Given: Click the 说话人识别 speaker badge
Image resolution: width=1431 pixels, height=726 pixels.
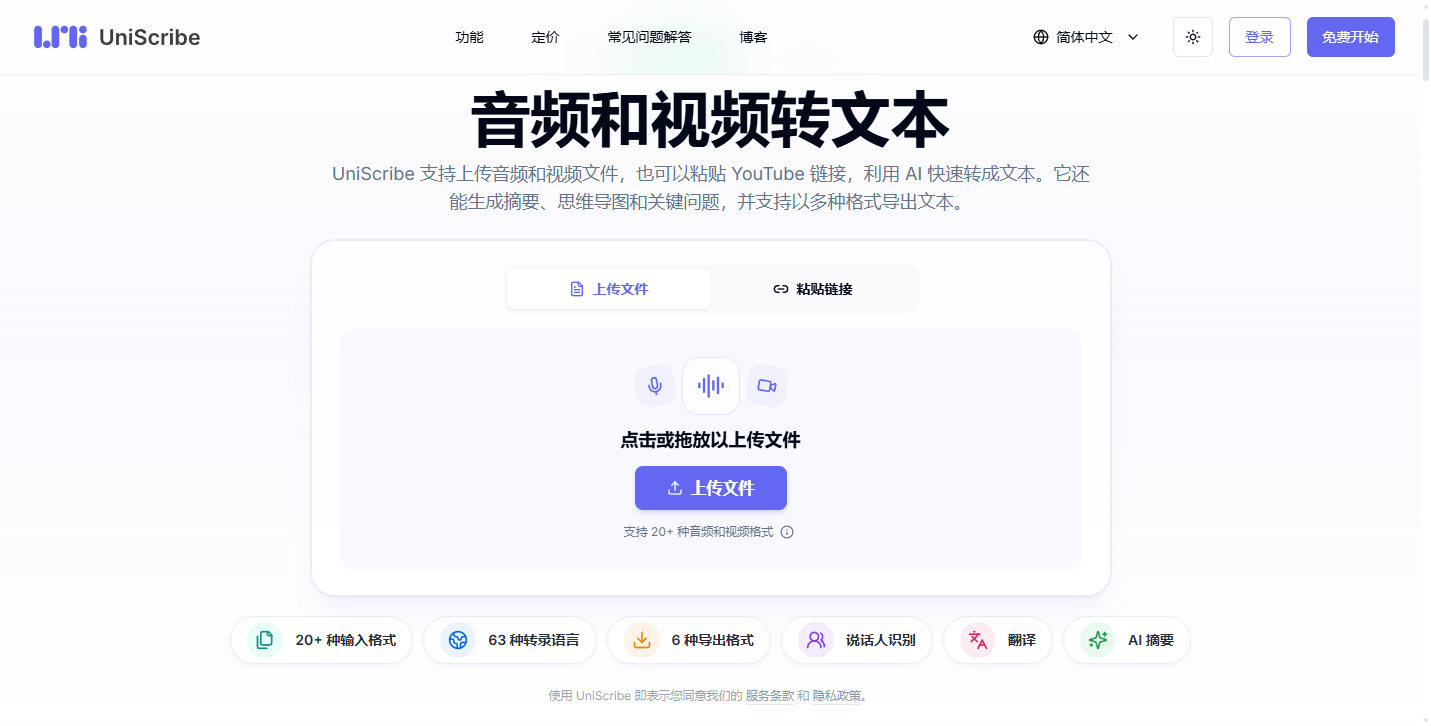Looking at the screenshot, I should click(857, 640).
